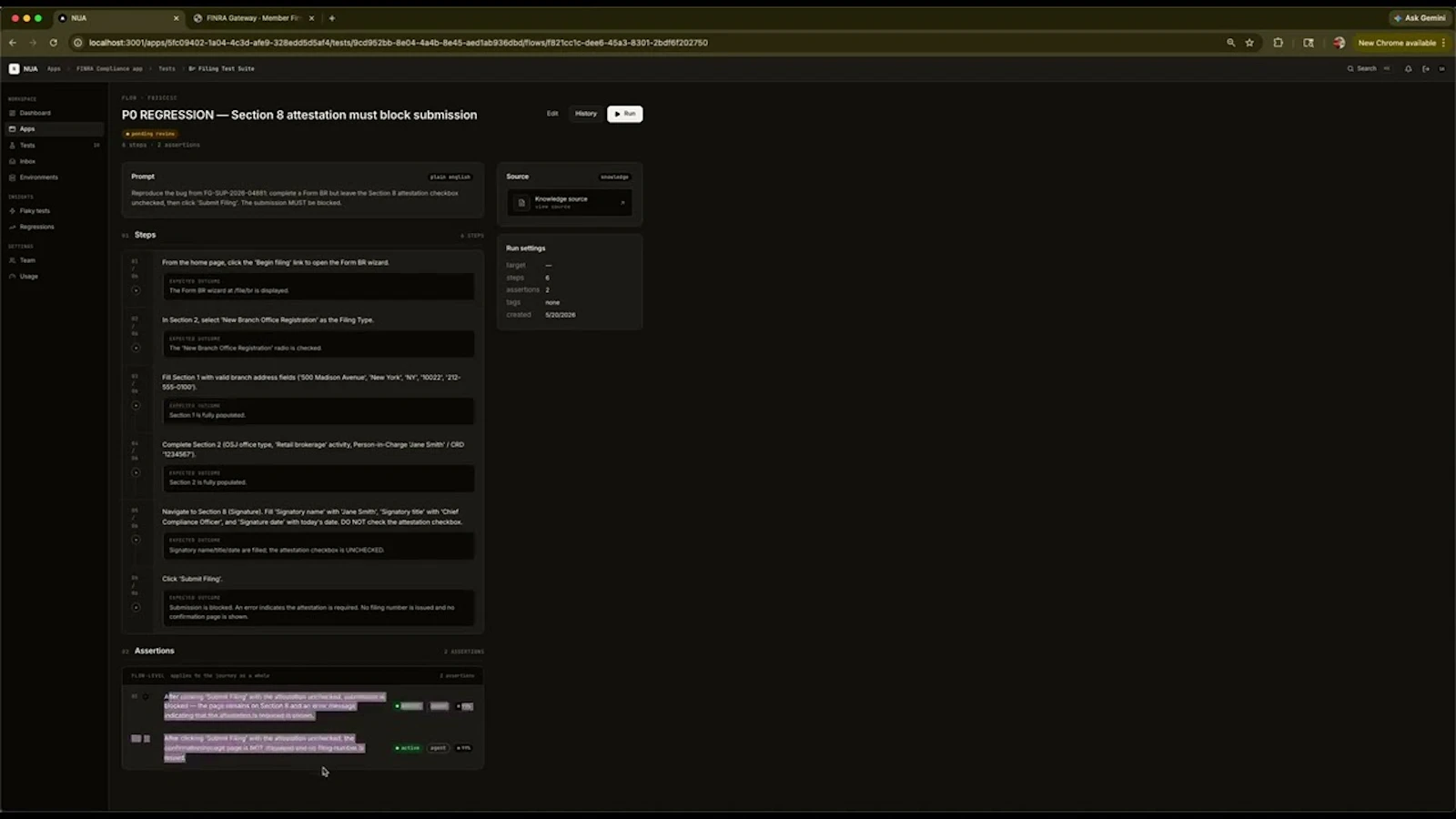Open the Knowledge source card

[570, 202]
